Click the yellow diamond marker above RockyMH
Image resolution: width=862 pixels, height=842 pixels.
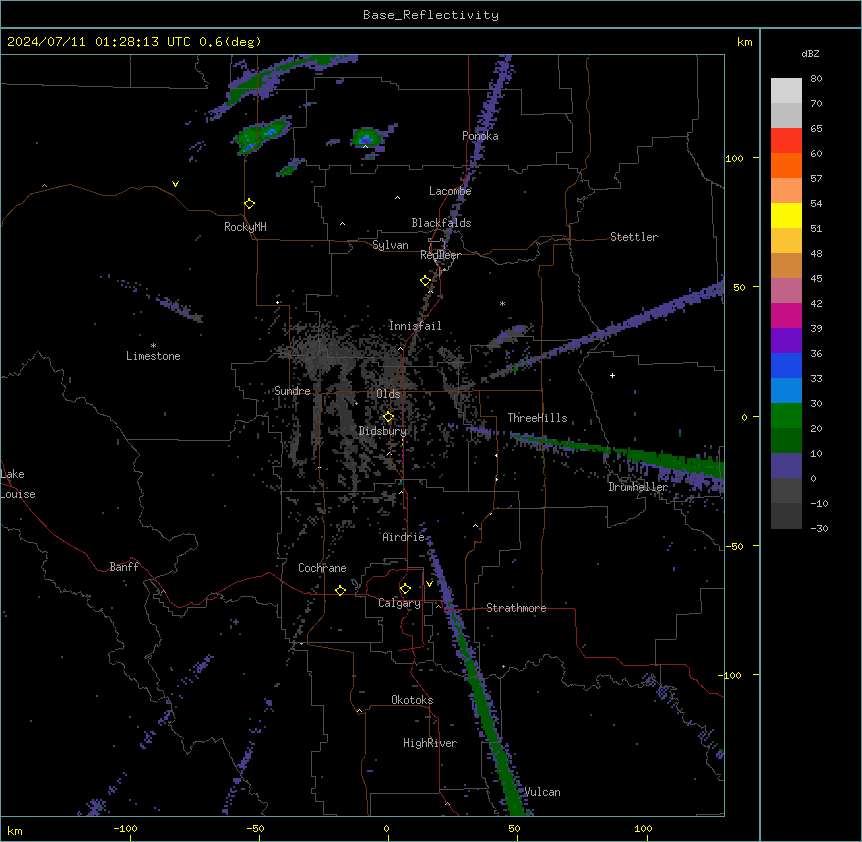coord(250,204)
